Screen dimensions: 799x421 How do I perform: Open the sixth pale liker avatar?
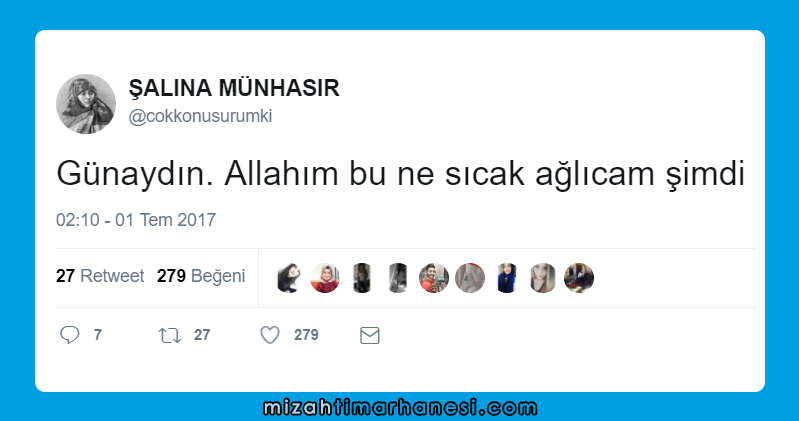470,278
